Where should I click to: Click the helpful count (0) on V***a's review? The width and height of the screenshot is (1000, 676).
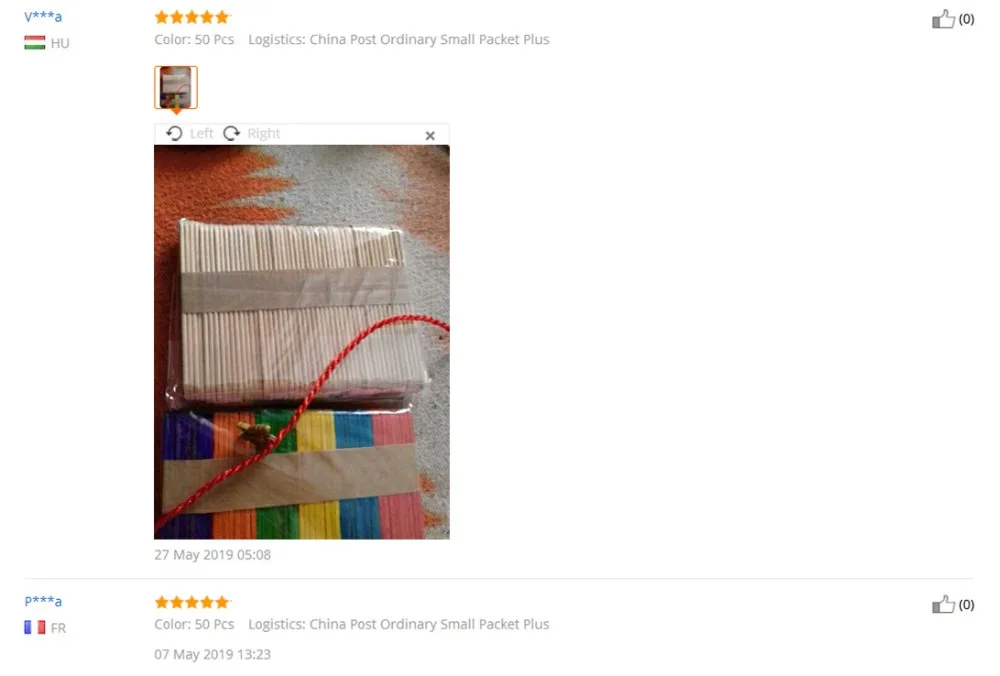coord(966,19)
